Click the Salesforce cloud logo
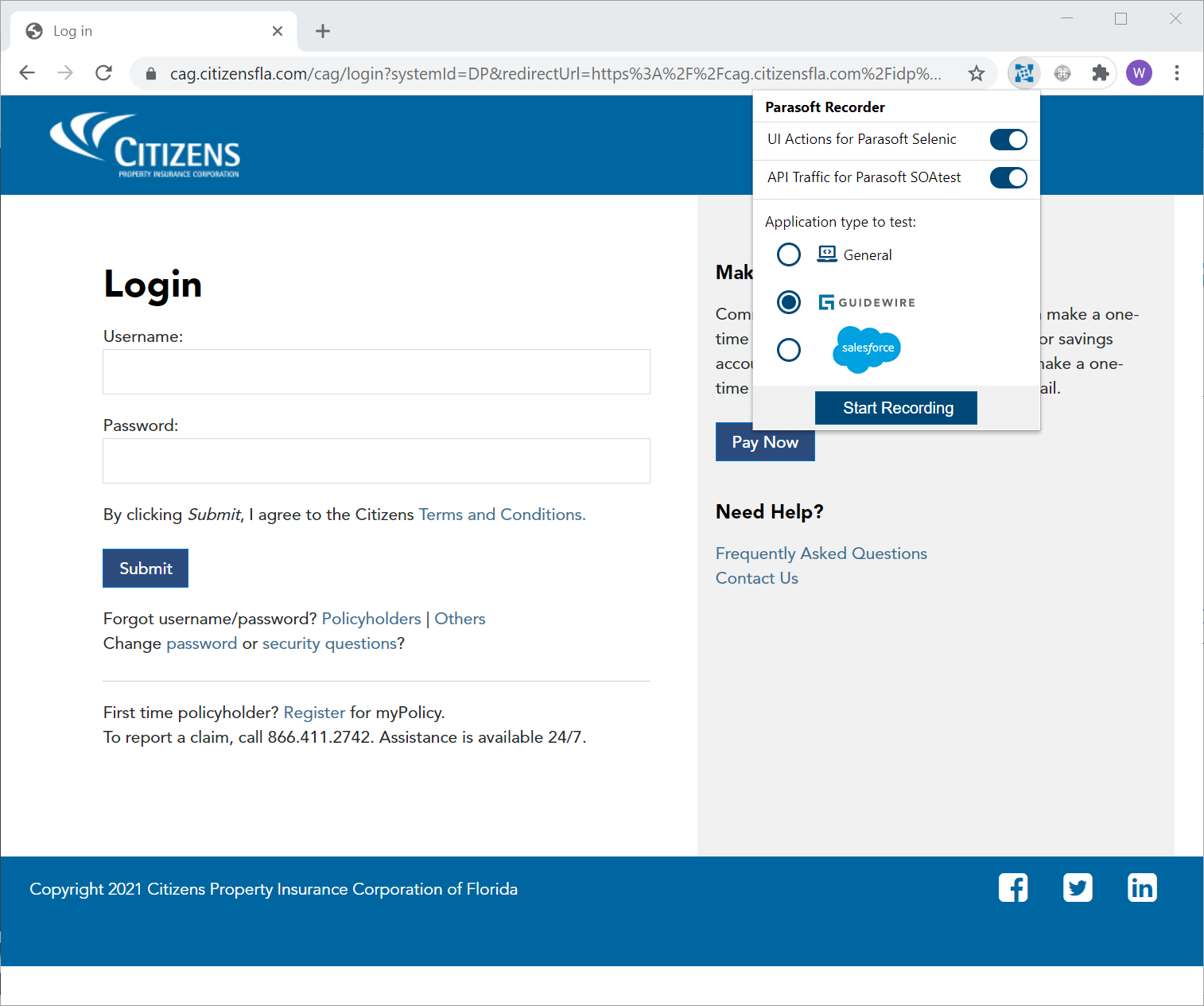 [867, 349]
